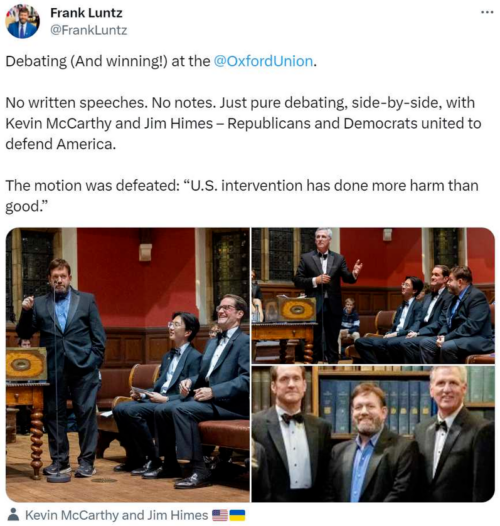Click the 'No written speeches' paragraph

pyautogui.click(x=243, y=123)
